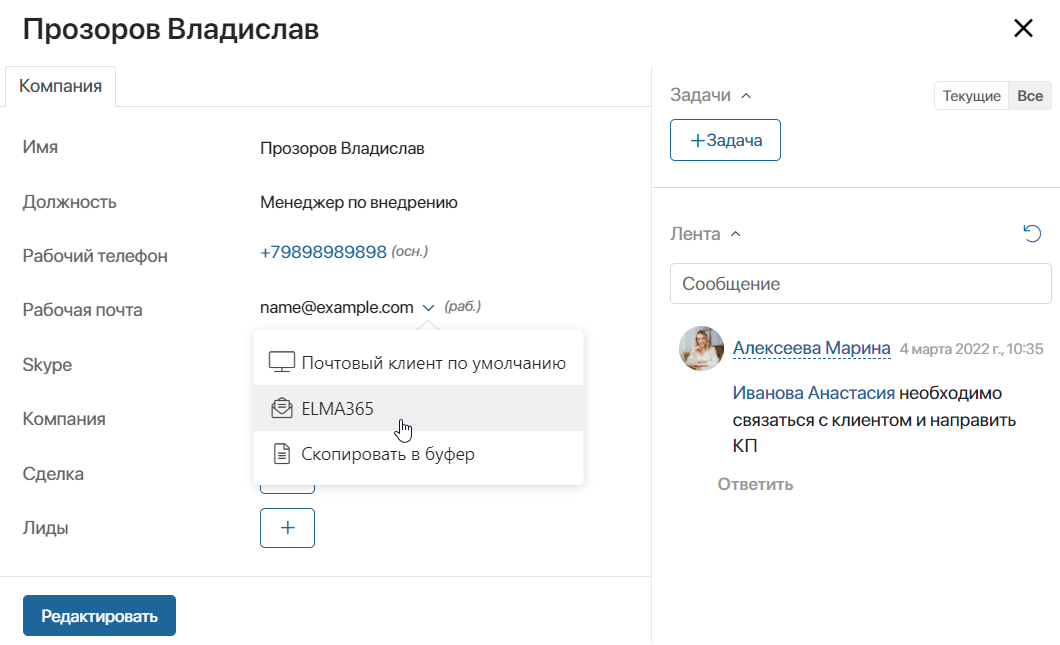Add a lead with the Лиды plus button
Viewport: 1060px width, 645px height.
pos(287,528)
